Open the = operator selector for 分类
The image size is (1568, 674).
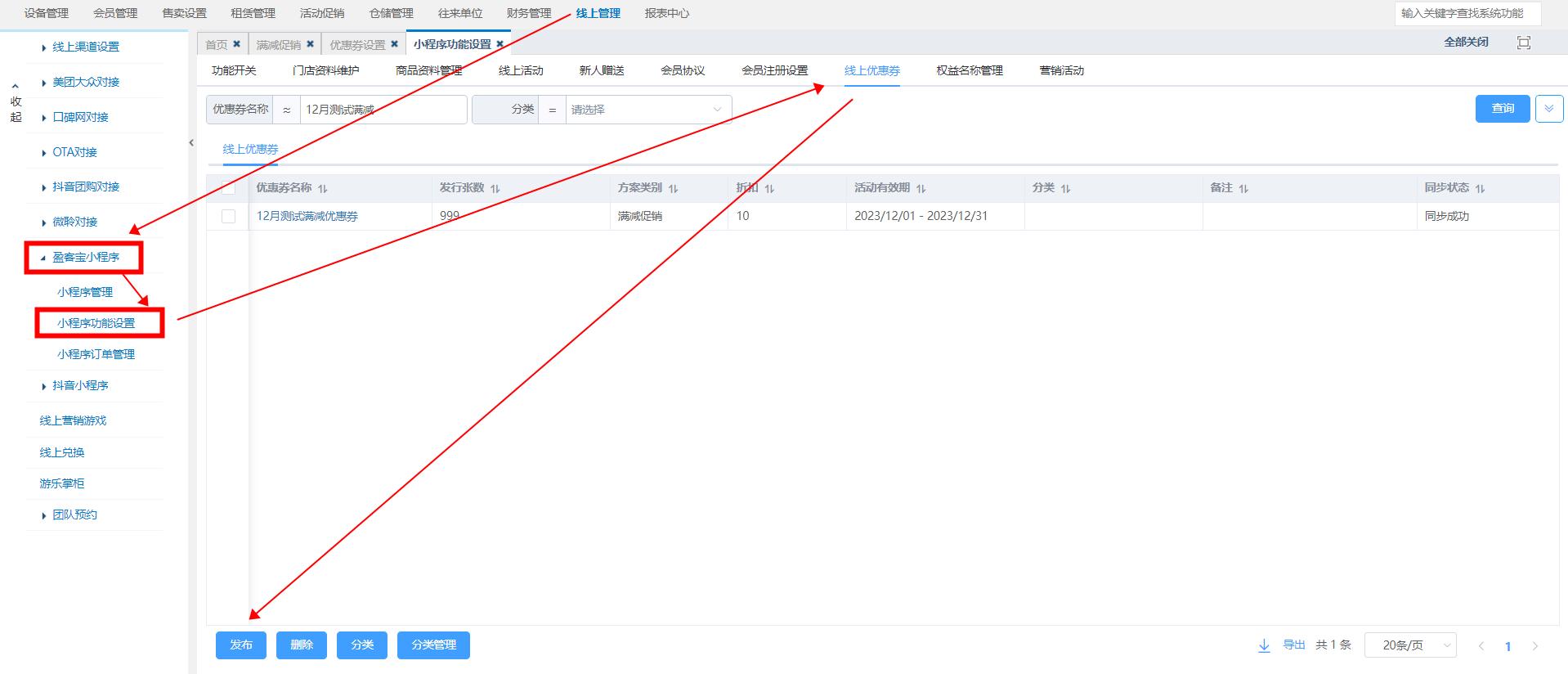(x=552, y=110)
